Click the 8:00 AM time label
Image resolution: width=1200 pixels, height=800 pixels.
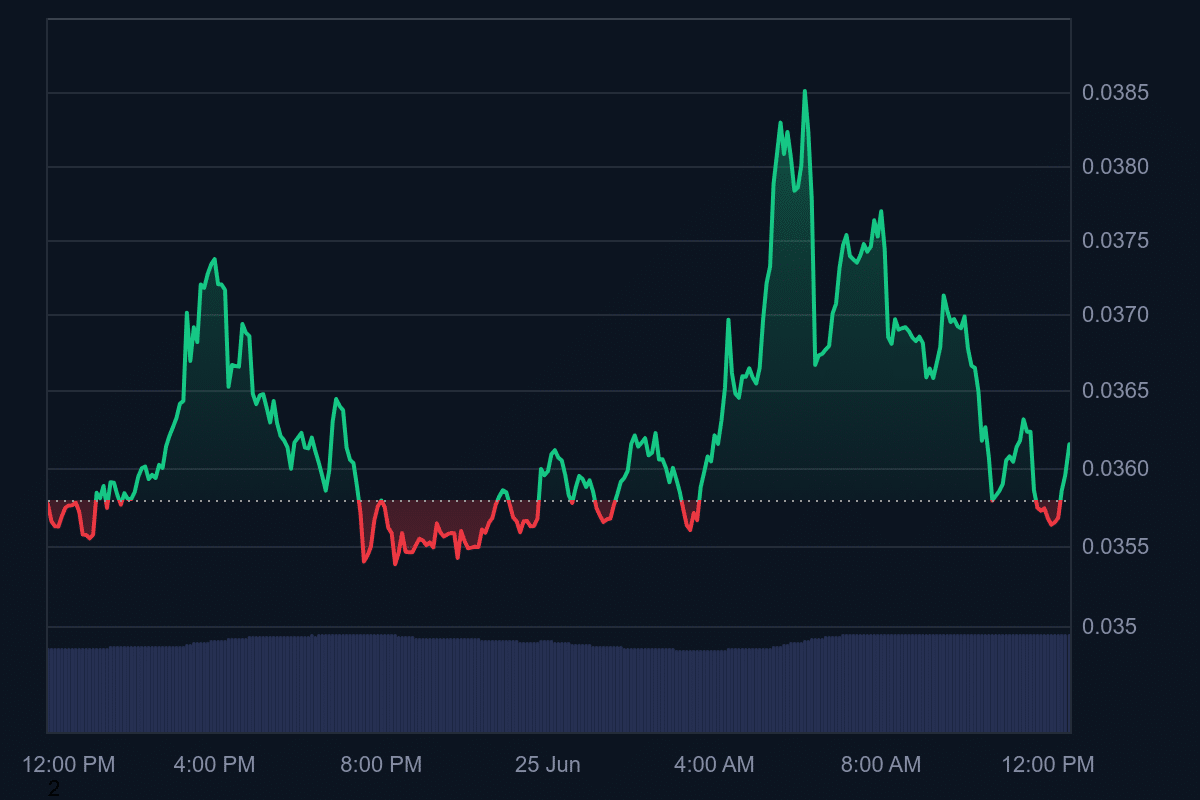880,765
